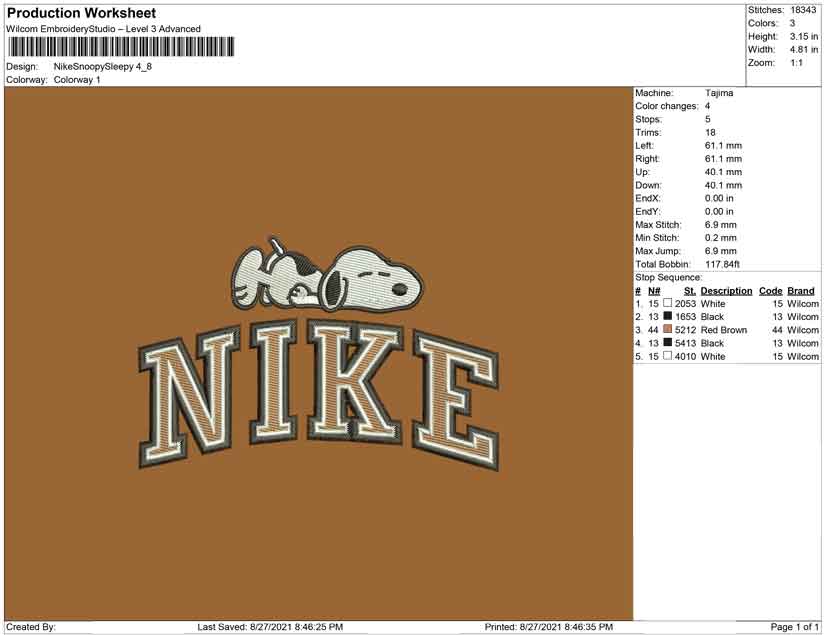The image size is (825, 635).
Task: Click the Created By footer label
Action: pos(31,627)
